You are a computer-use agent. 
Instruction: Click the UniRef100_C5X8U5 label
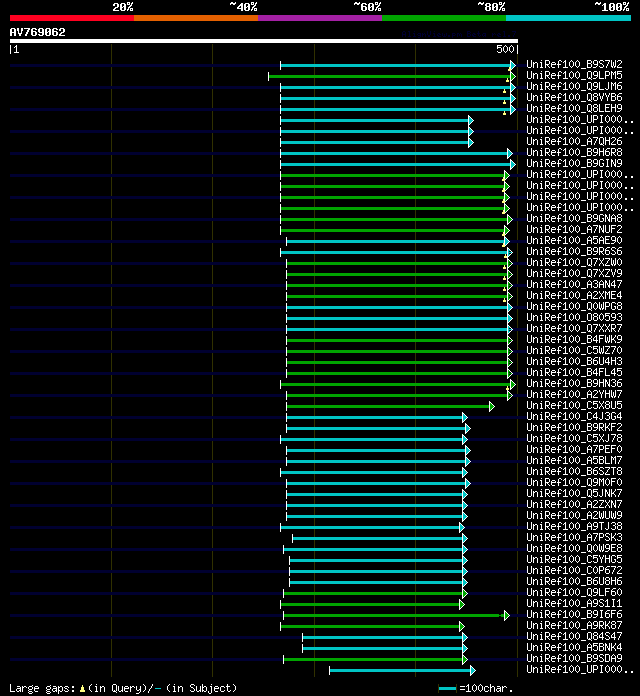574,406
